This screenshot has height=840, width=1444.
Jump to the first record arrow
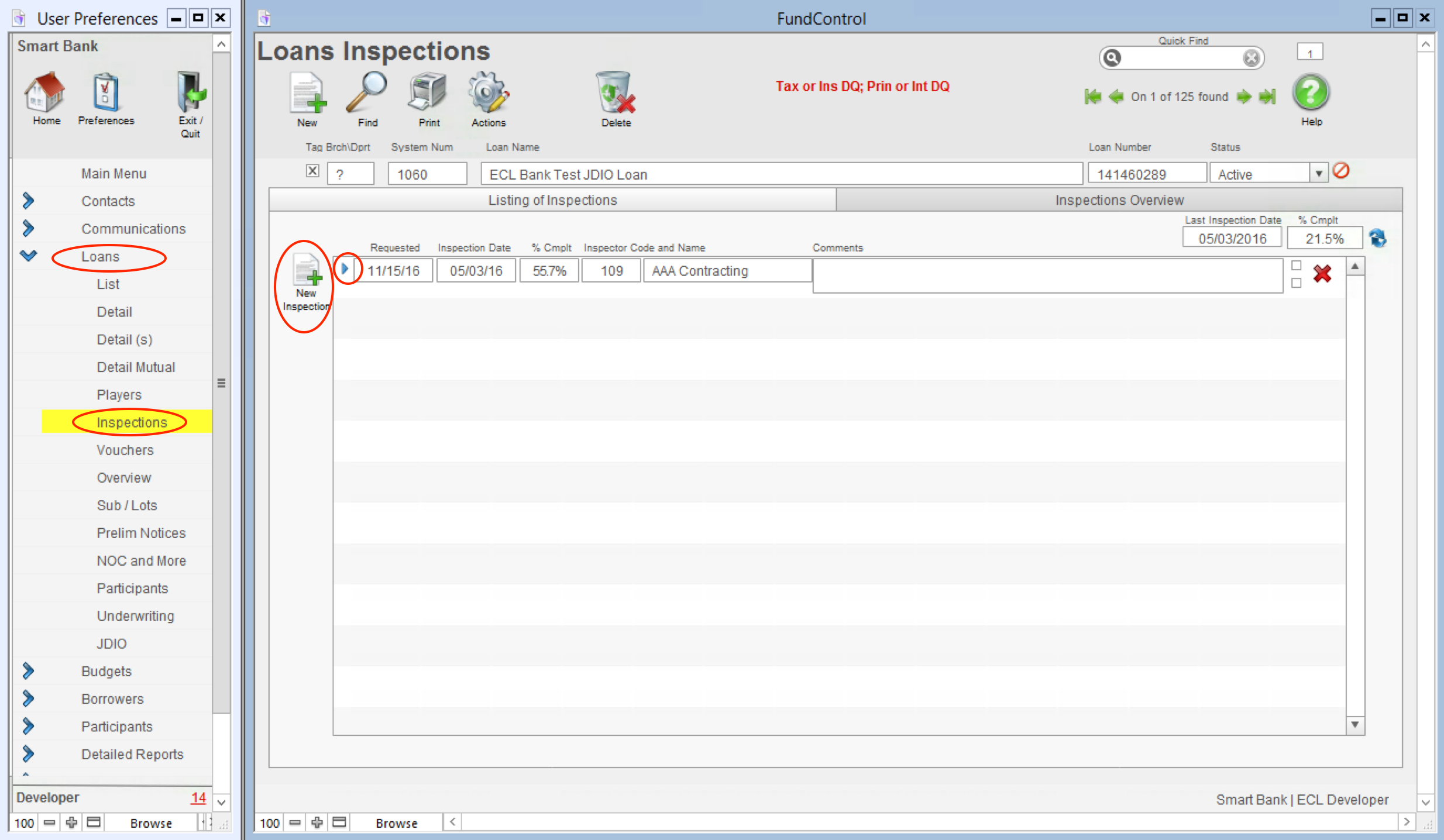click(1092, 97)
